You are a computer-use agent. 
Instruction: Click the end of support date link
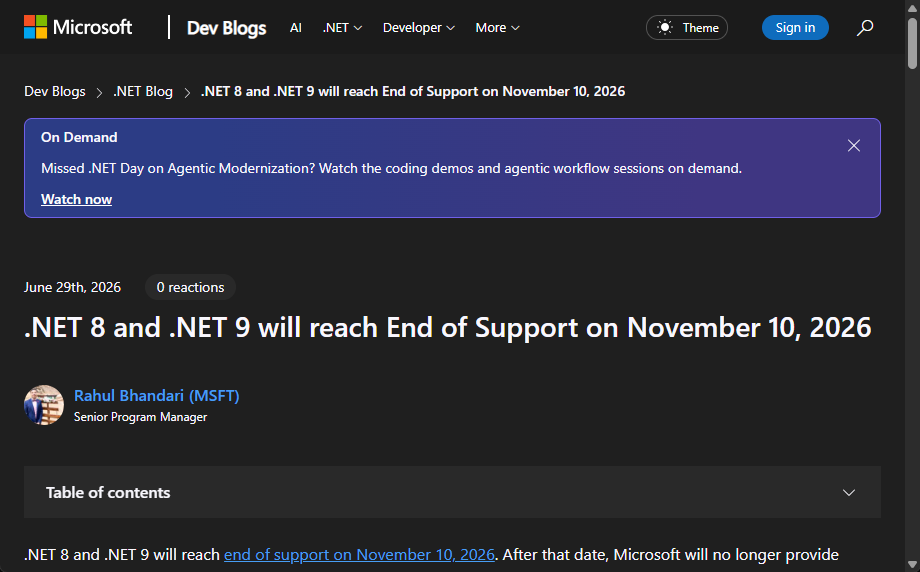[359, 554]
